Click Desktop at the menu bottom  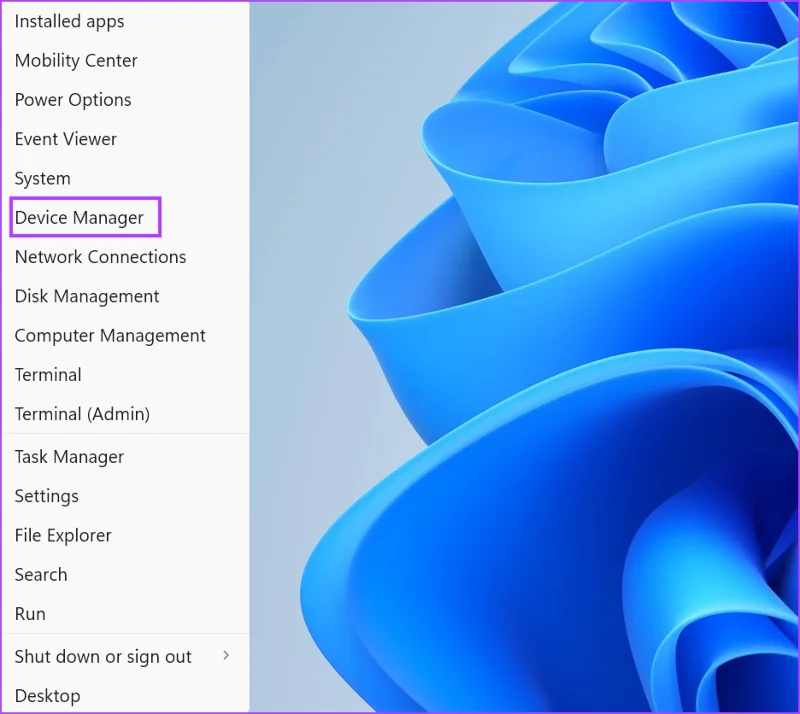[47, 696]
